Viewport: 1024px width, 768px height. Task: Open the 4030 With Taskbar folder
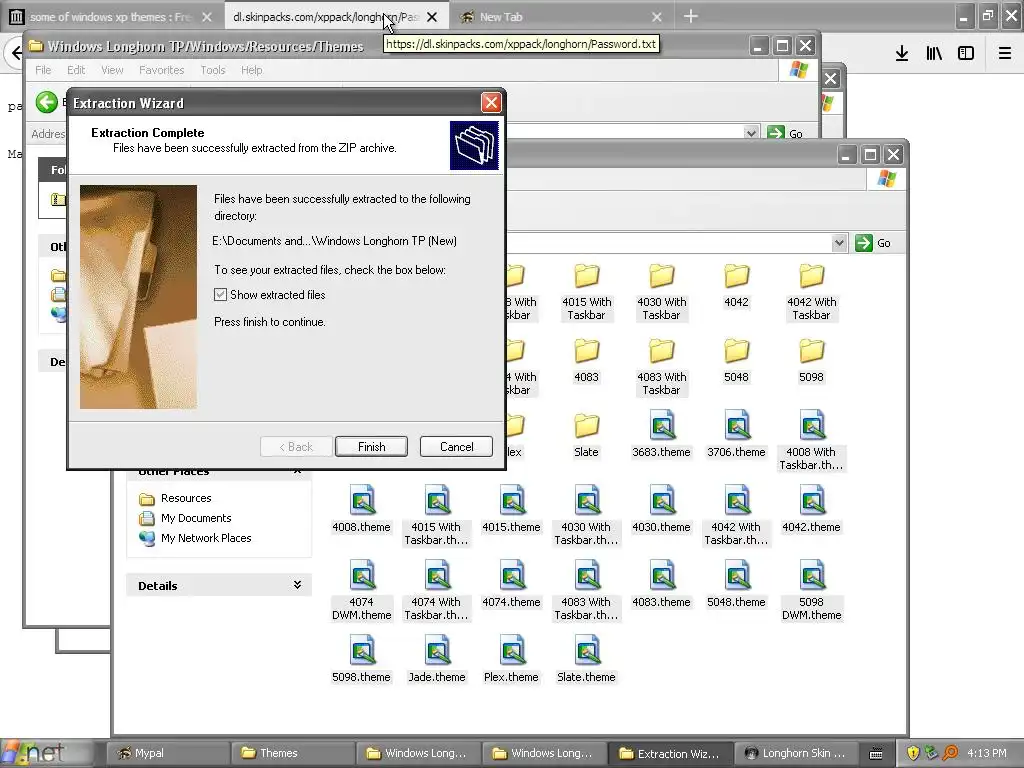click(x=662, y=293)
